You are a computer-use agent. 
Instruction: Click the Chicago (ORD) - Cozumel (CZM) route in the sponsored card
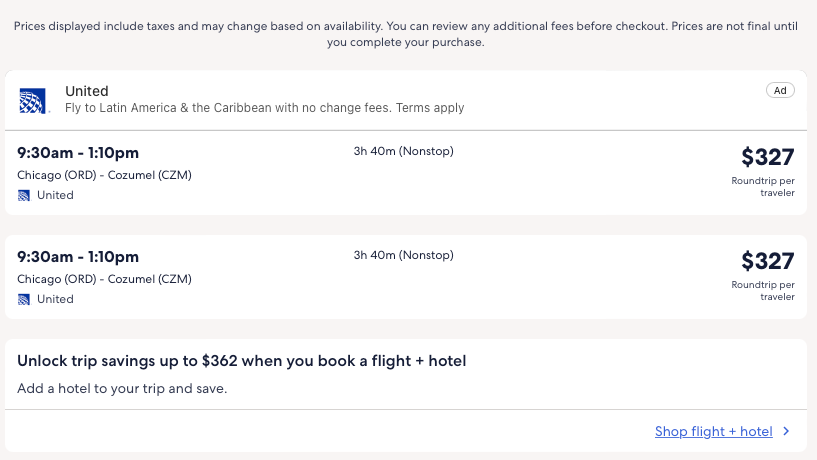point(104,175)
